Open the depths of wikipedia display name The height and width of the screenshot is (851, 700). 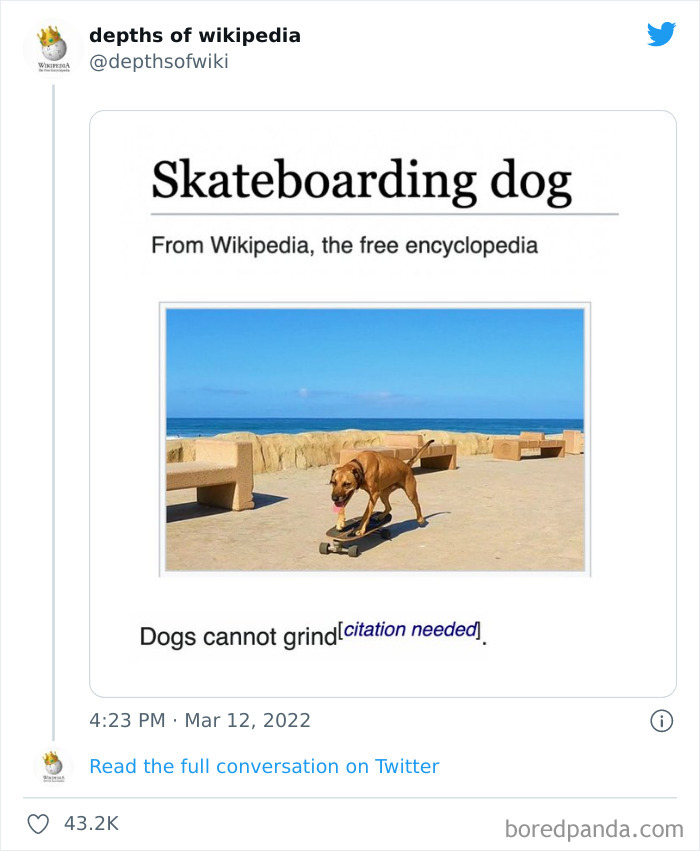(194, 35)
